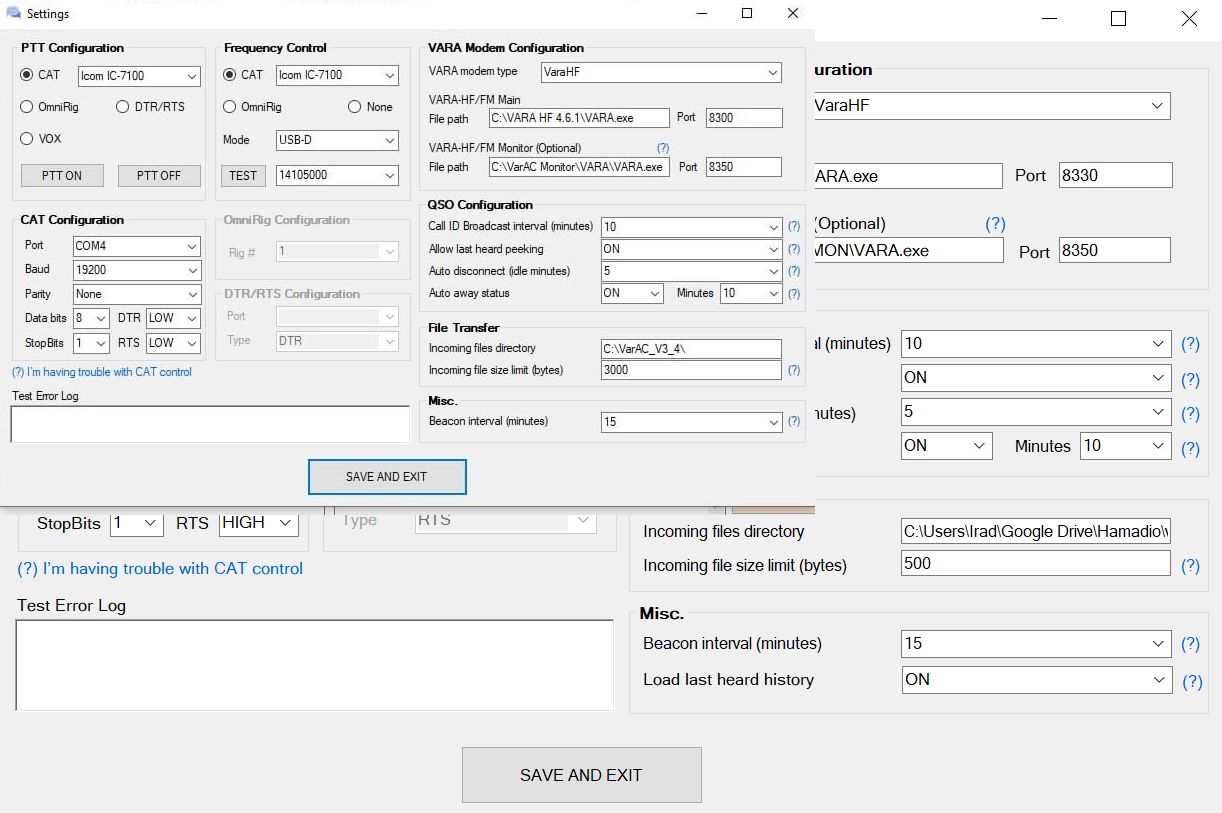Viewport: 1222px width, 813px height.
Task: Click help icon next to 3000-byte file size limit
Action: [x=794, y=370]
